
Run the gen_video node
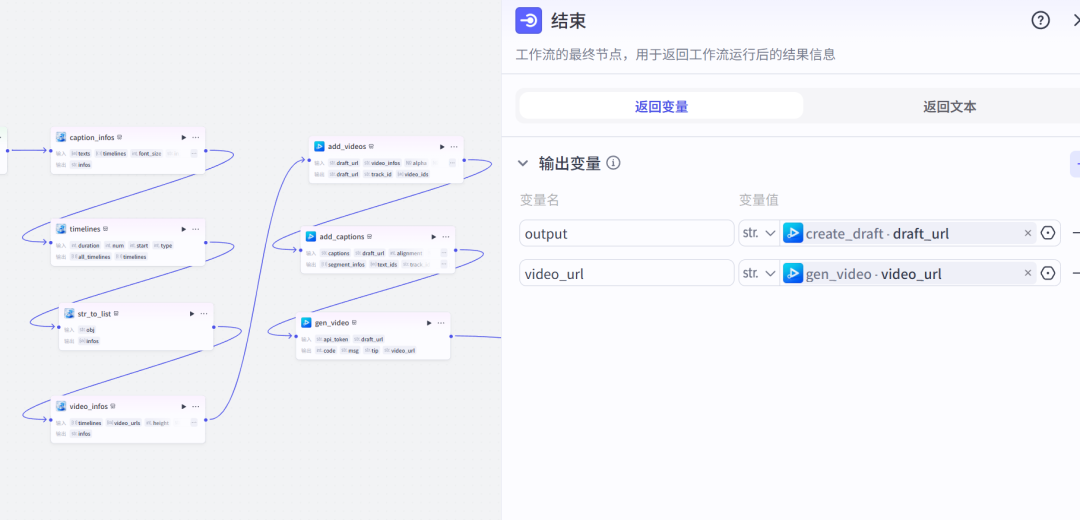[x=429, y=322]
